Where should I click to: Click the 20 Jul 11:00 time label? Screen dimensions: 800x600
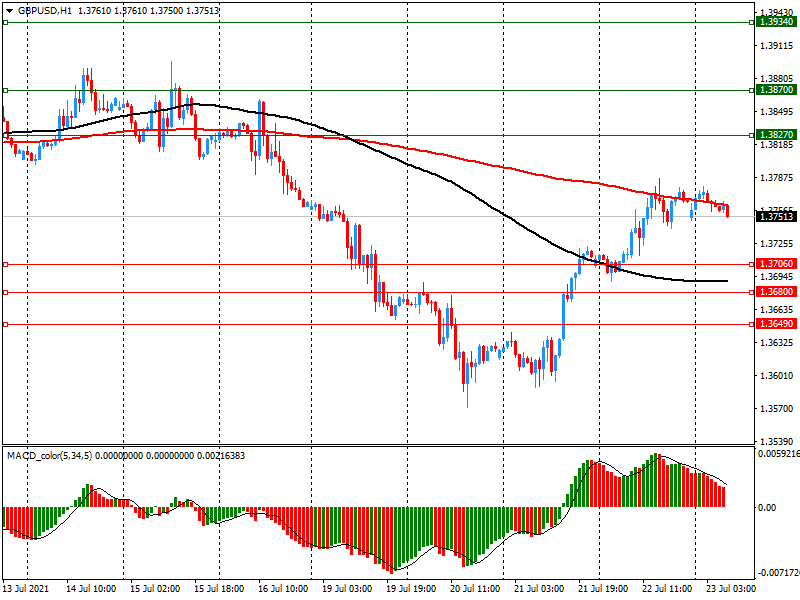(x=475, y=589)
